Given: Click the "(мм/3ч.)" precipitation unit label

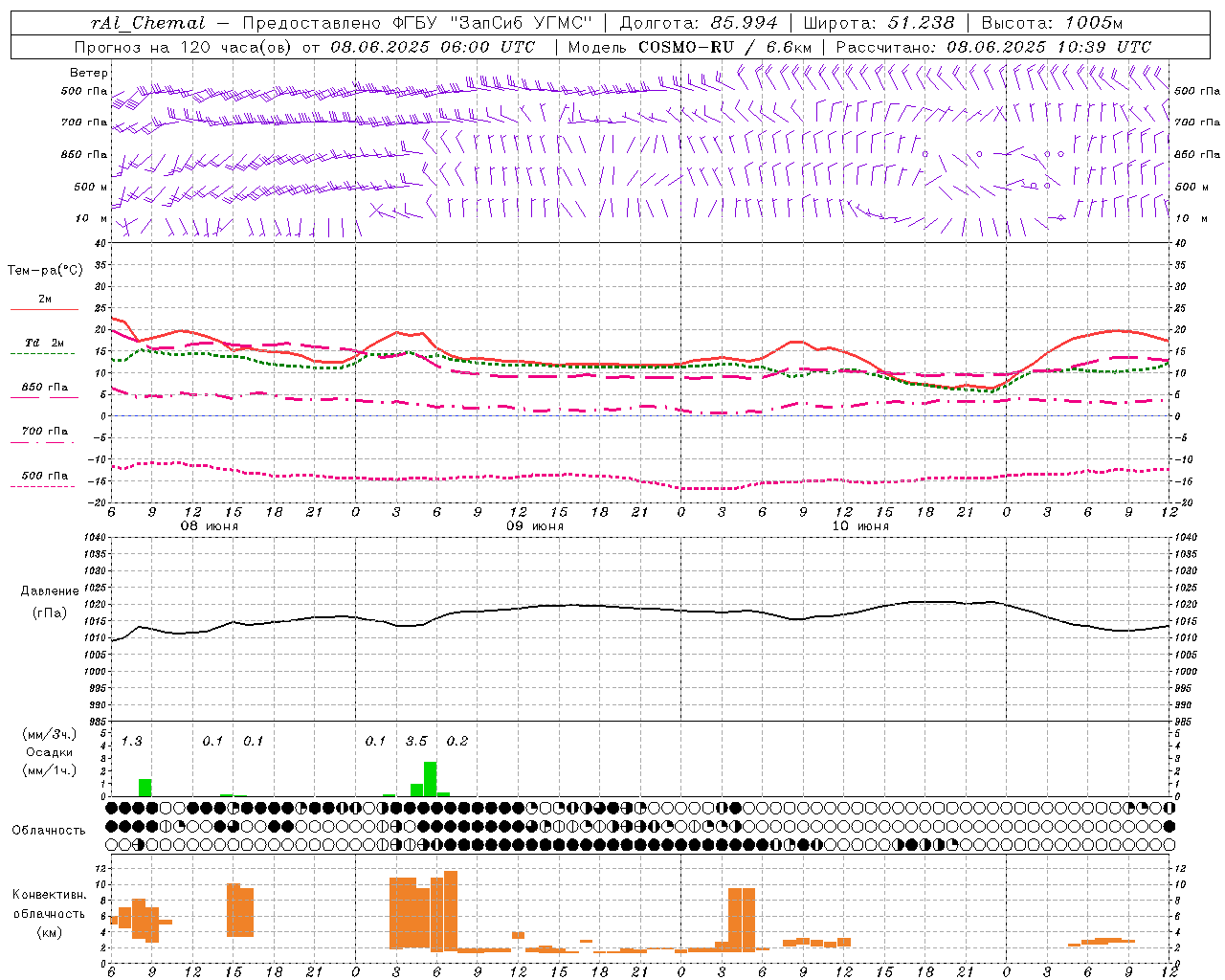Looking at the screenshot, I should [49, 734].
